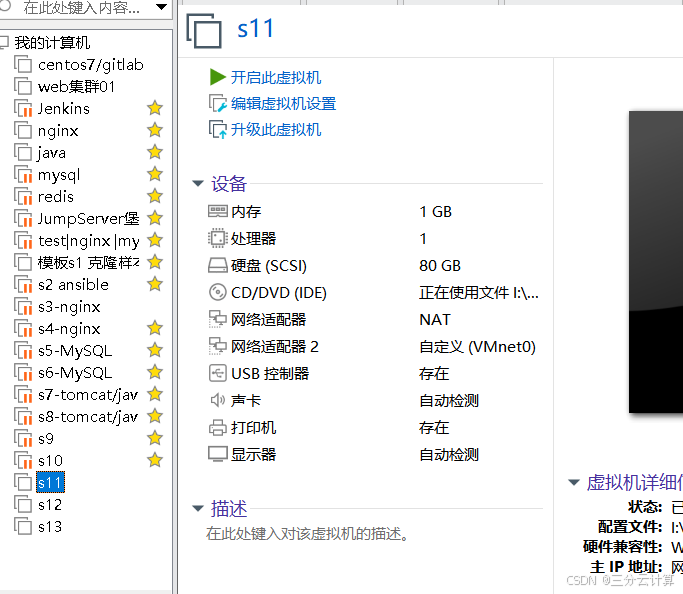
Task: Click the display (显示器) monitor icon
Action: 217,454
